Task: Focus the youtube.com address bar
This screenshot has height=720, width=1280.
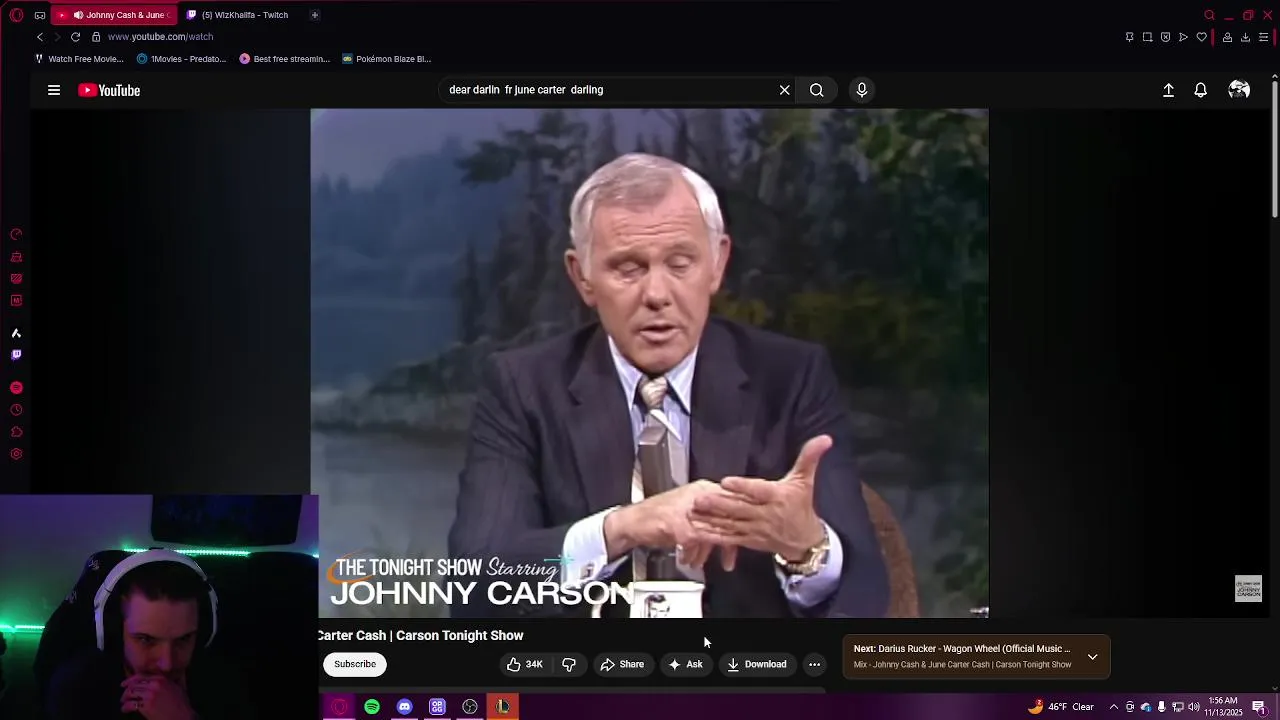Action: tap(160, 37)
